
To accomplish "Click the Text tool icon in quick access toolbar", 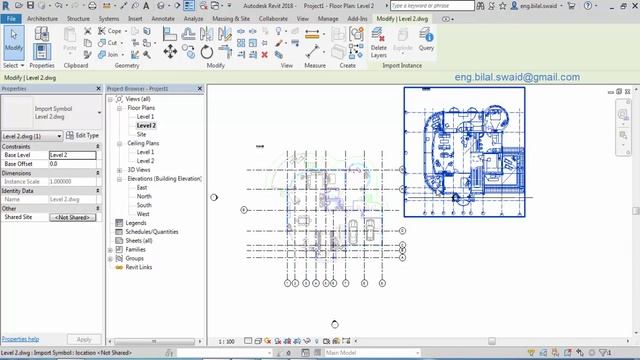I will pyautogui.click(x=146, y=6).
